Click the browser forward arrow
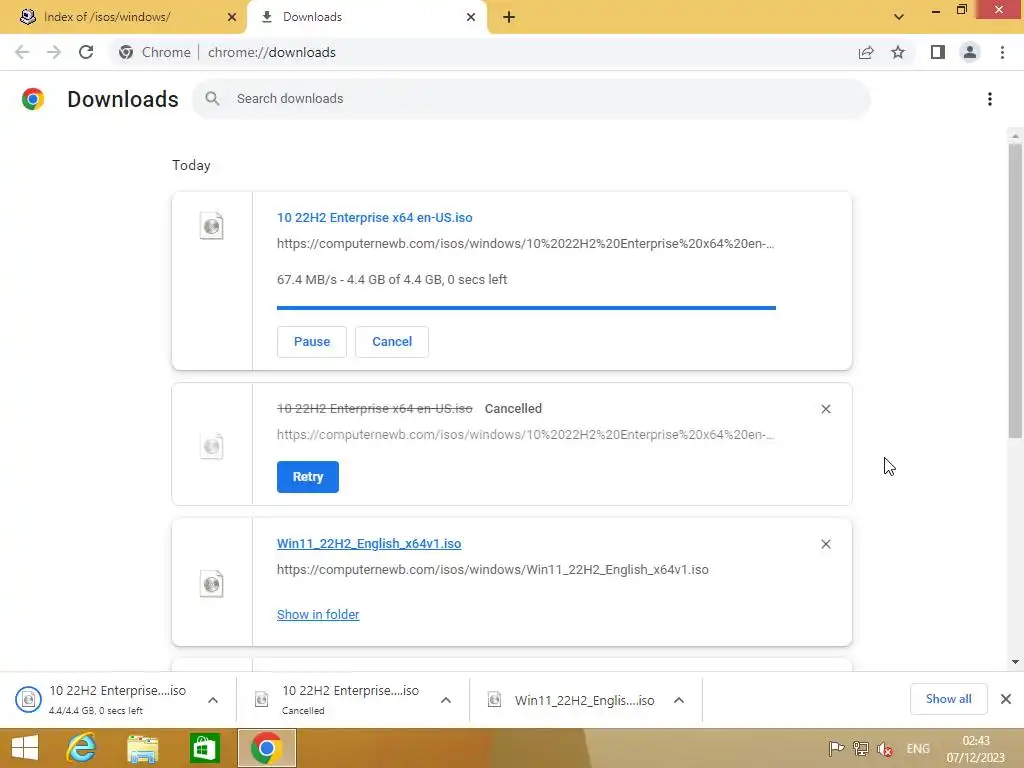Screen dimensions: 1024x768 click(54, 52)
